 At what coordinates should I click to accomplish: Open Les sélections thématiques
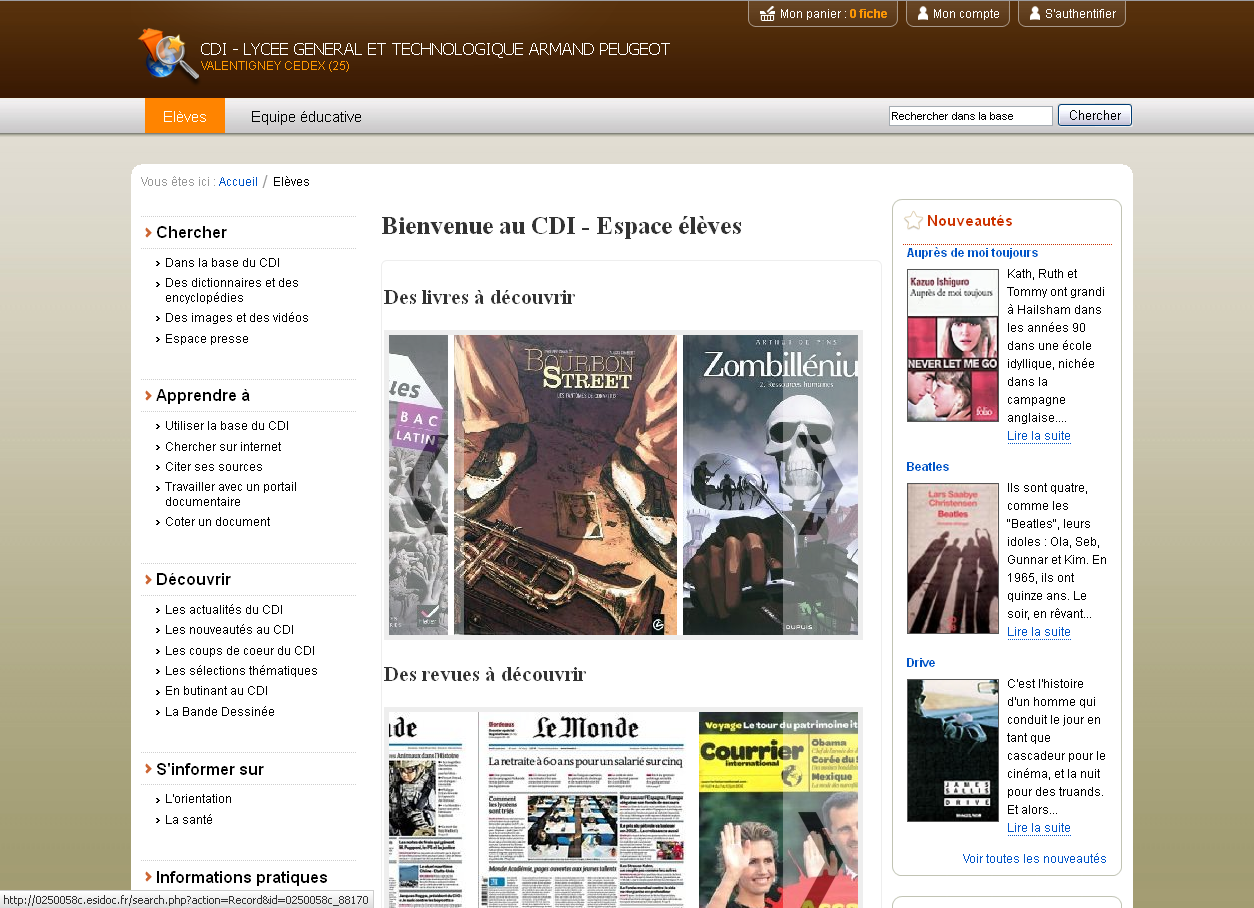click(241, 671)
